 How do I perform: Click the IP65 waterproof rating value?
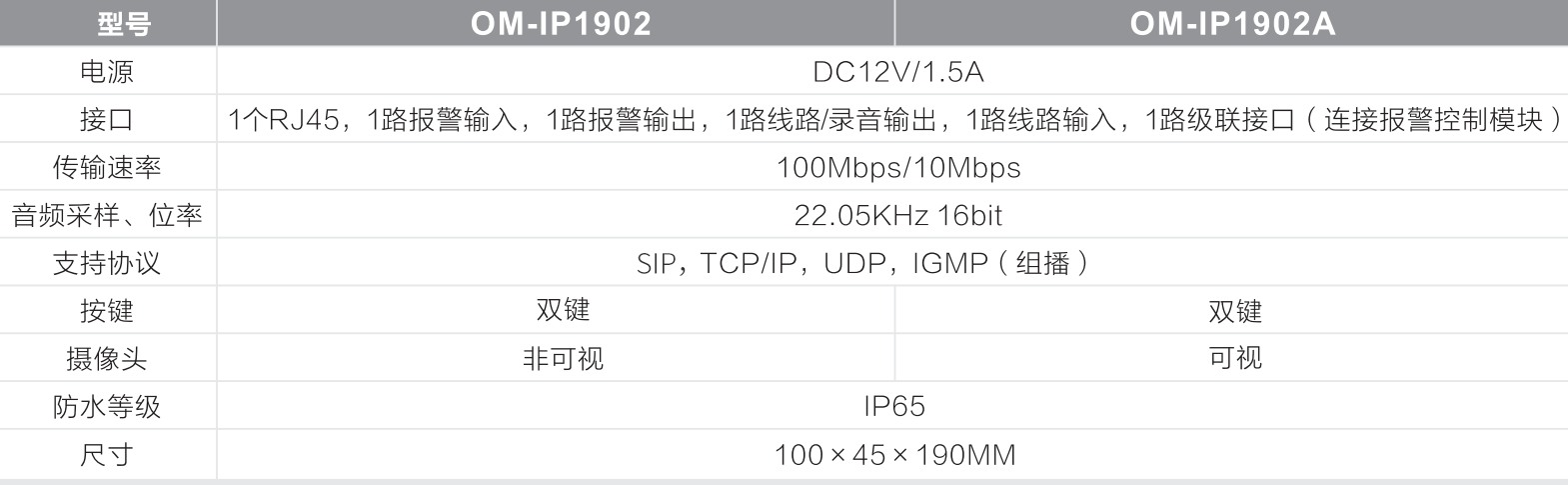click(894, 406)
